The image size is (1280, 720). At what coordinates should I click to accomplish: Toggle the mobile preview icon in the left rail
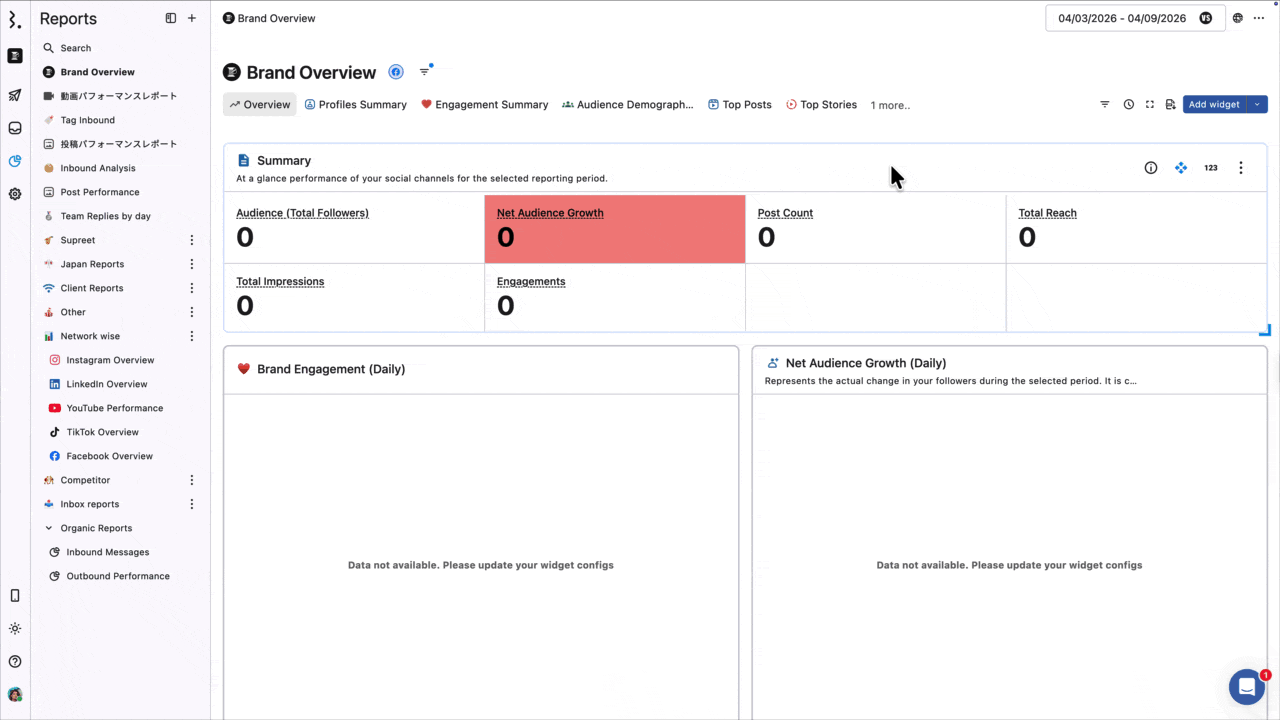click(15, 595)
